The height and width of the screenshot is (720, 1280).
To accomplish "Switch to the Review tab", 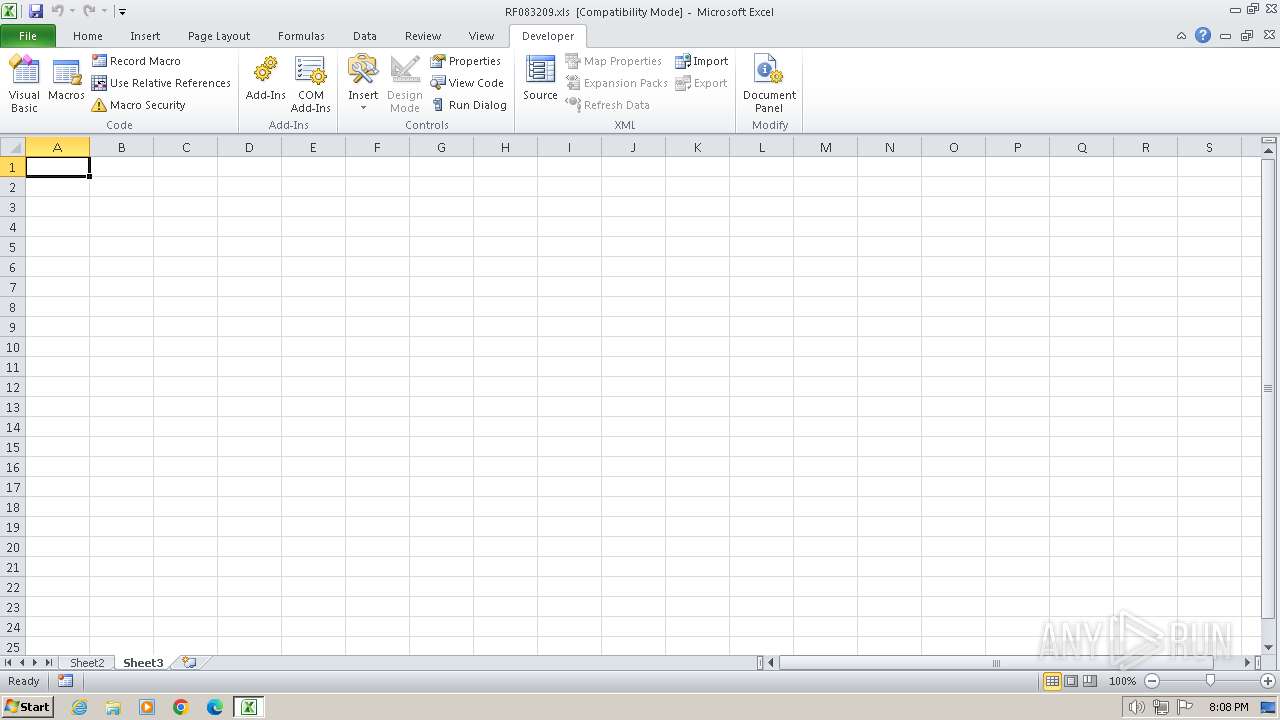I will tap(423, 36).
